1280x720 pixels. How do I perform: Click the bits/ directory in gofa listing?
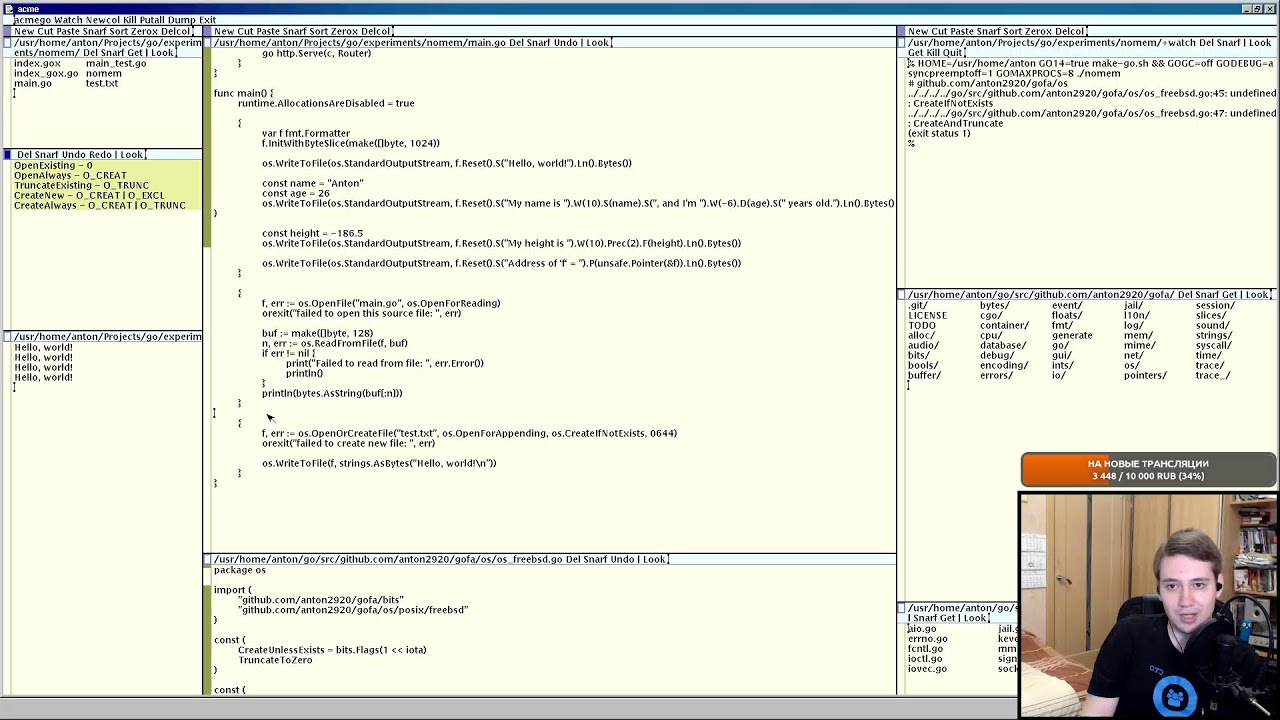918,355
